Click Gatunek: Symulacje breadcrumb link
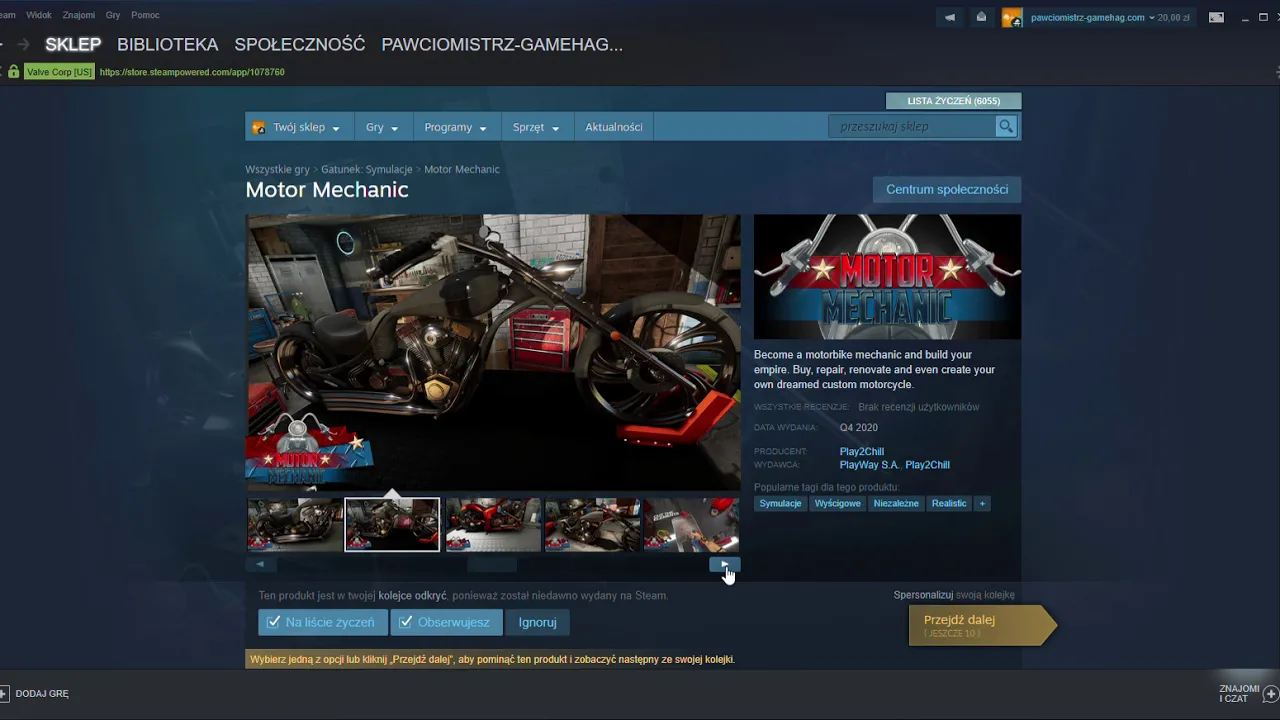Screen dimensions: 1280x720 [367, 169]
